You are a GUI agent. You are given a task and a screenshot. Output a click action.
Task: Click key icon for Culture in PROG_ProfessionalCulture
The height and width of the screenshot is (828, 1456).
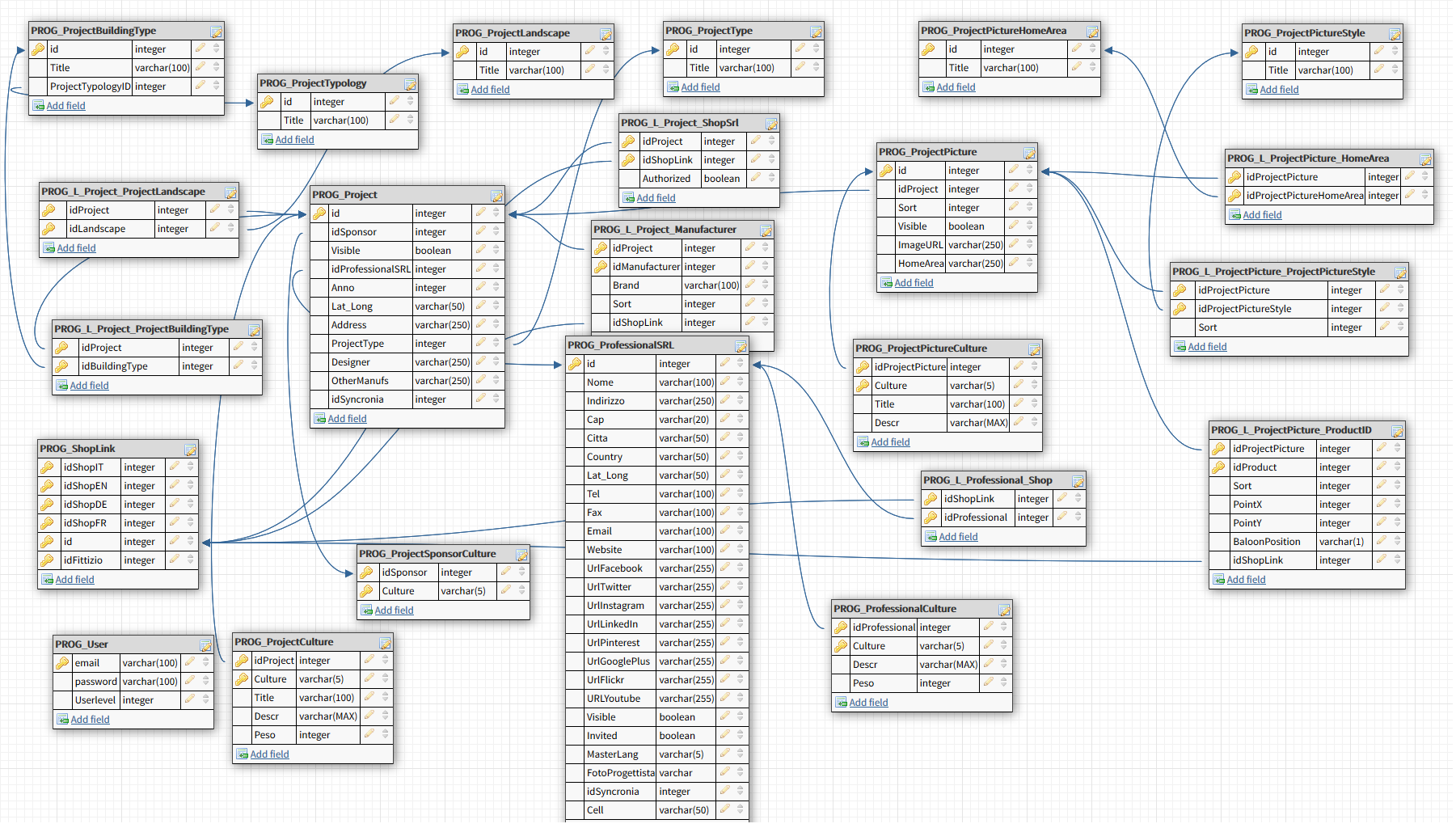pos(842,646)
